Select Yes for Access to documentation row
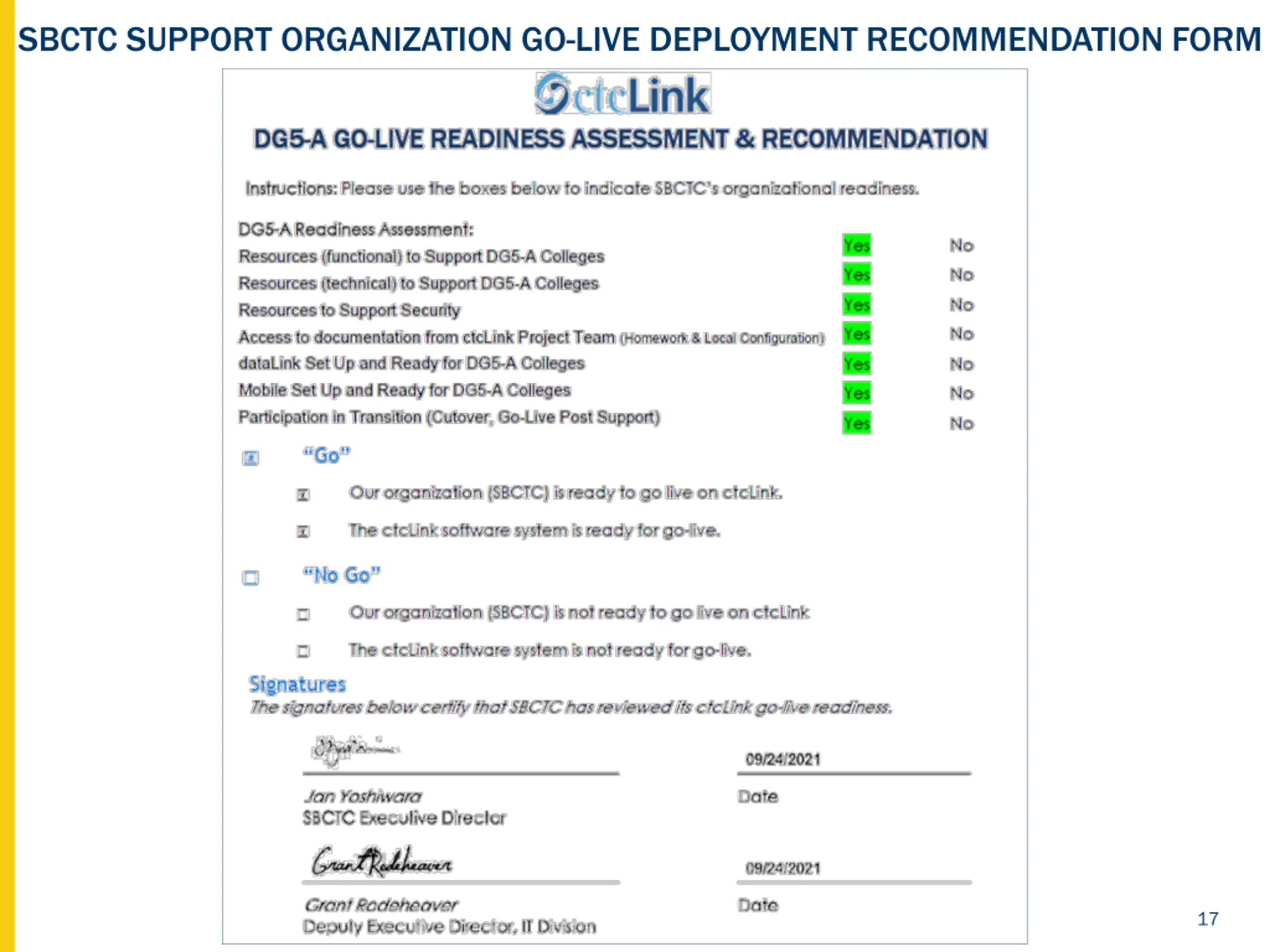Image resolution: width=1270 pixels, height=952 pixels. 857,333
